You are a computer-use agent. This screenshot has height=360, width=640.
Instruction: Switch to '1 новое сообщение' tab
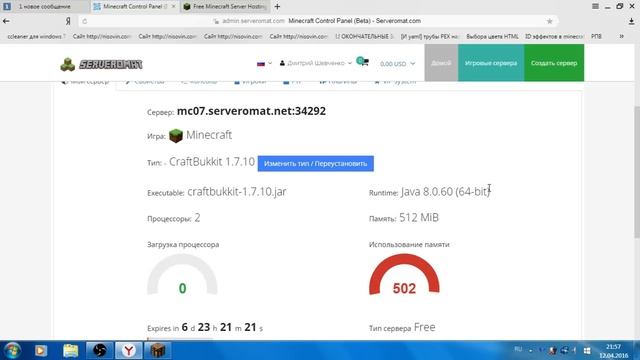point(44,7)
